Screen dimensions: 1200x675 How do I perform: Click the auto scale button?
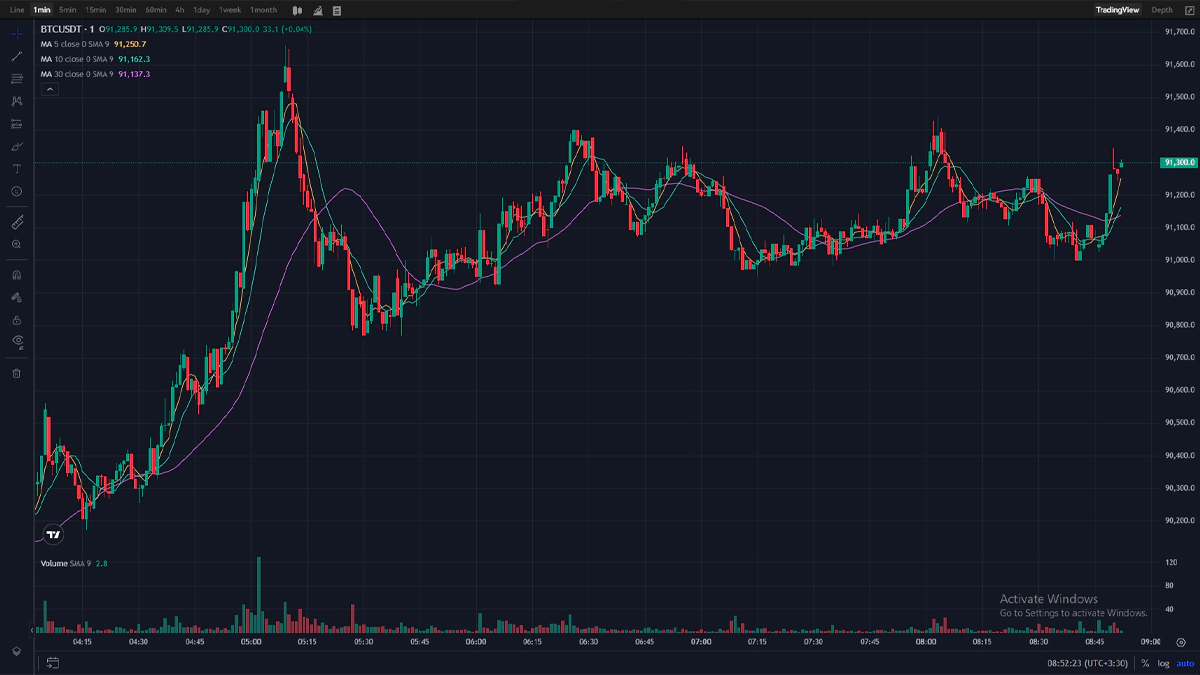point(1184,663)
